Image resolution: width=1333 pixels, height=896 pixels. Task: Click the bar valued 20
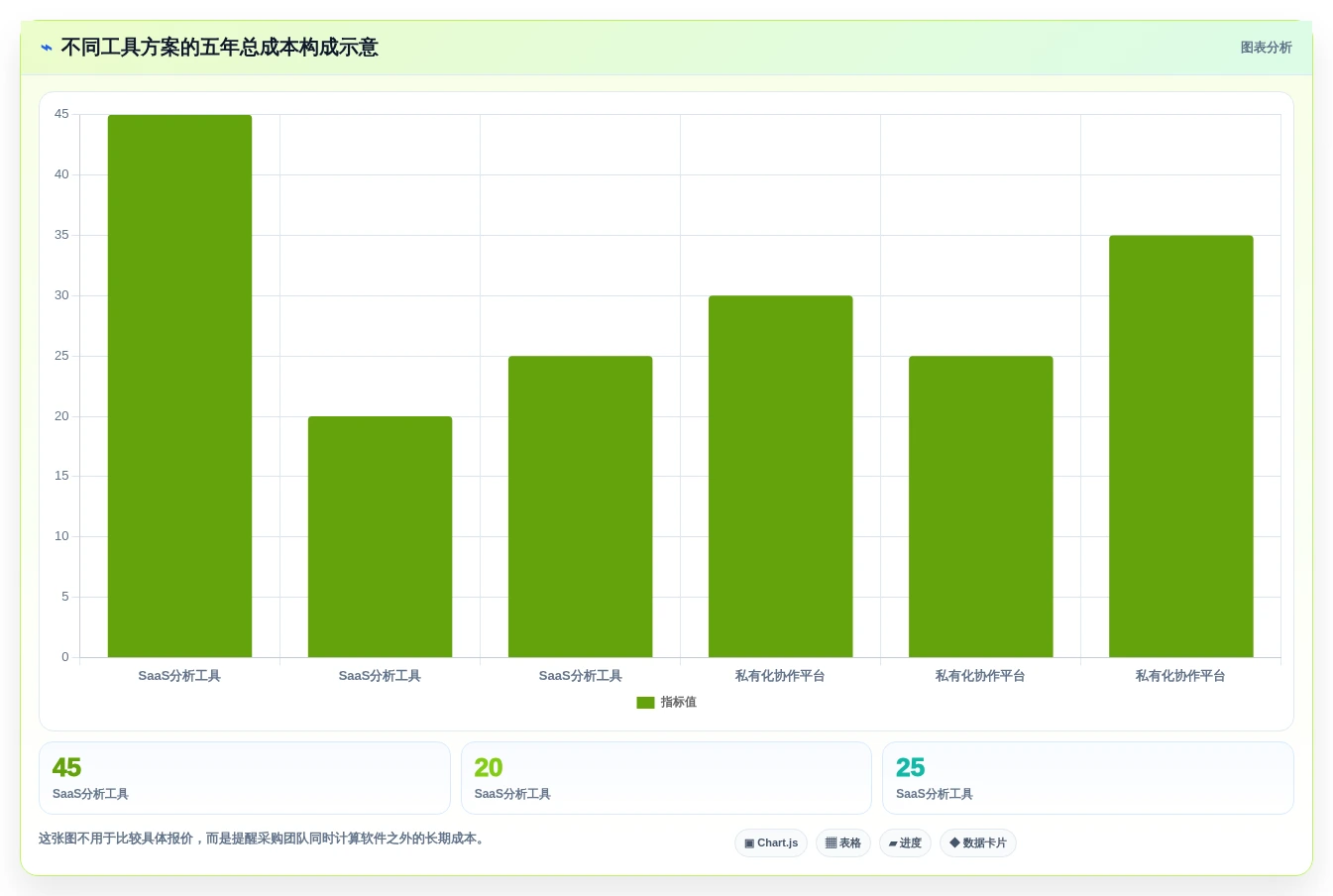pyautogui.click(x=380, y=537)
